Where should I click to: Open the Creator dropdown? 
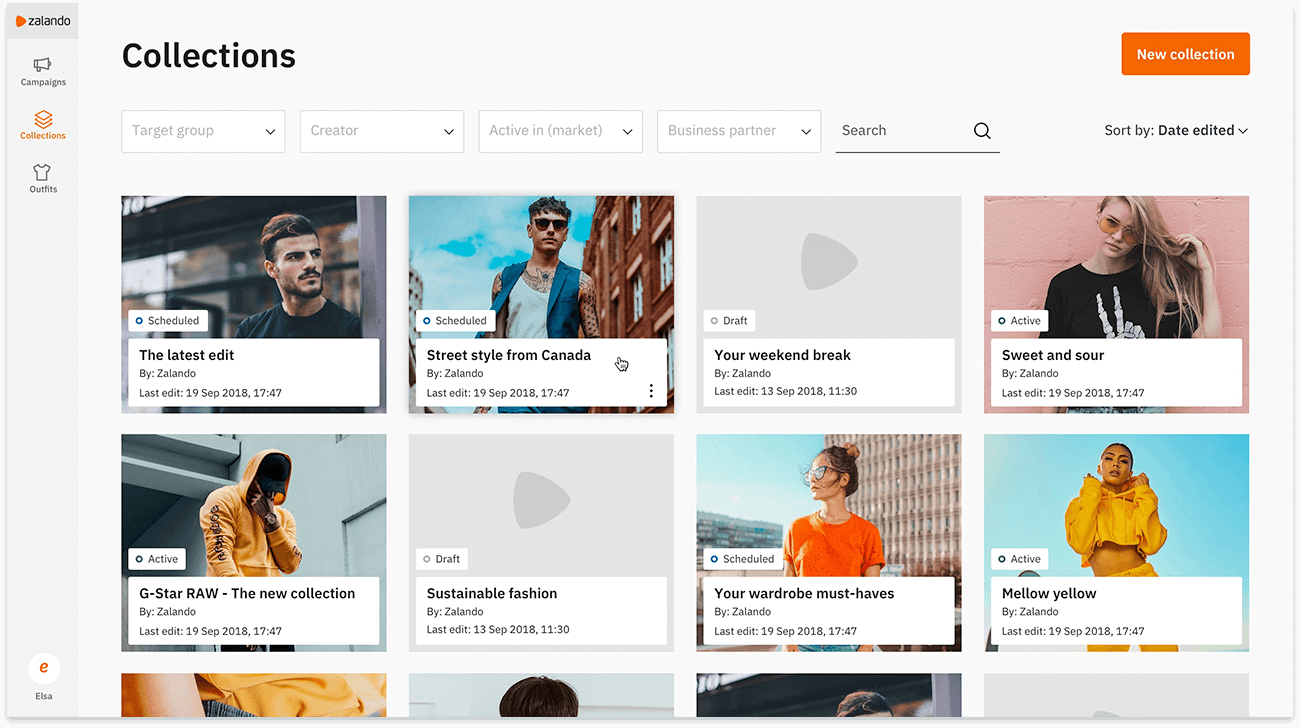(x=381, y=131)
